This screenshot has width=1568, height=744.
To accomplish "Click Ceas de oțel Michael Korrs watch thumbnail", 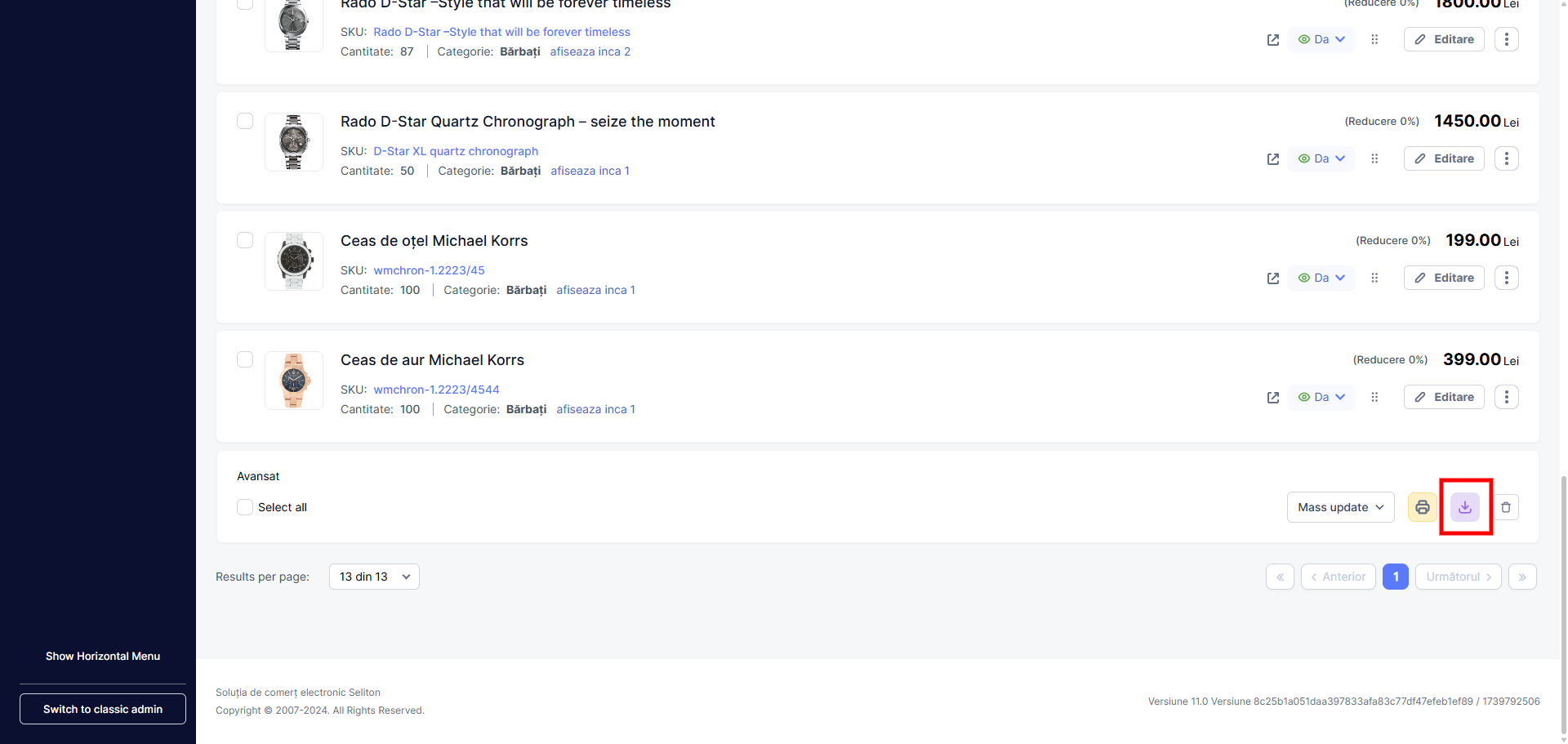I will pyautogui.click(x=294, y=261).
